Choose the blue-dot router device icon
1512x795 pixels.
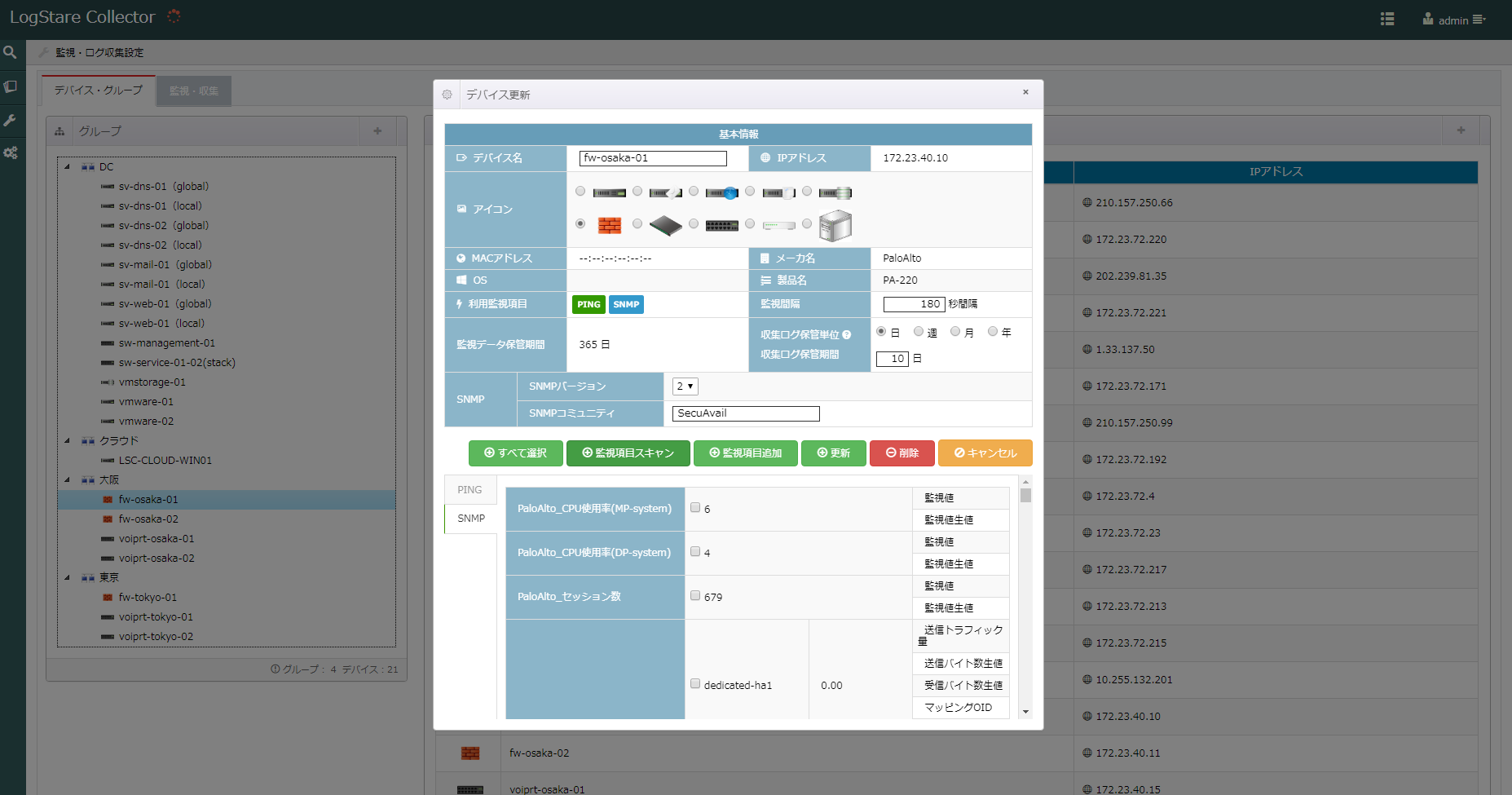[x=721, y=193]
